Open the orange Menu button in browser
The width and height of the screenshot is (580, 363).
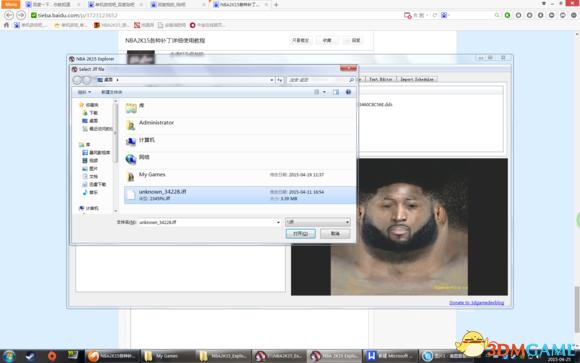(10, 4)
